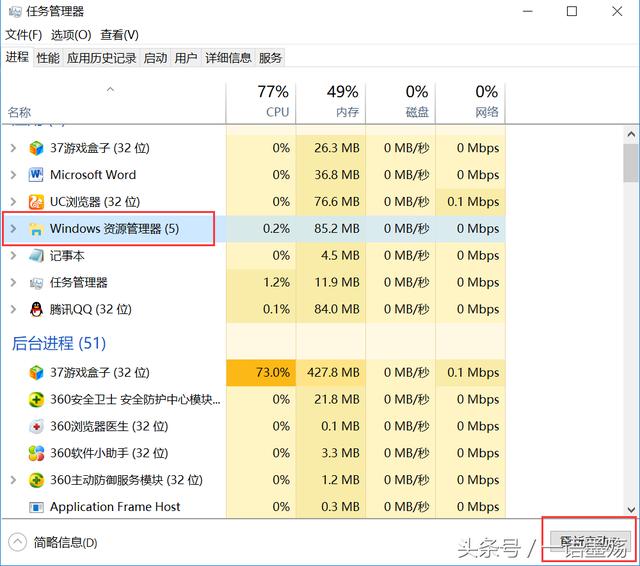Expand the Microsoft Word row

click(x=13, y=175)
